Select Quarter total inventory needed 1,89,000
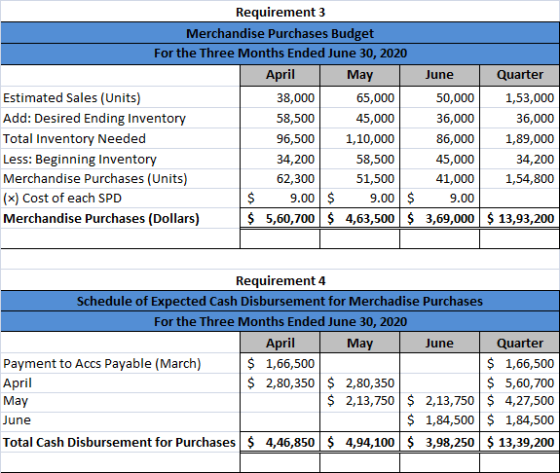The width and height of the screenshot is (560, 473). pos(520,139)
